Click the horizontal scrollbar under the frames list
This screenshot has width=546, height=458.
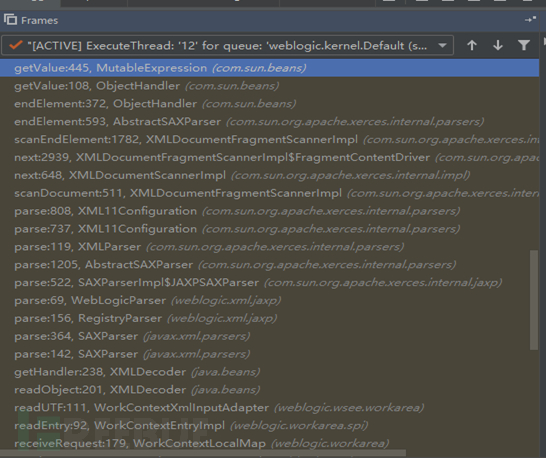203,453
